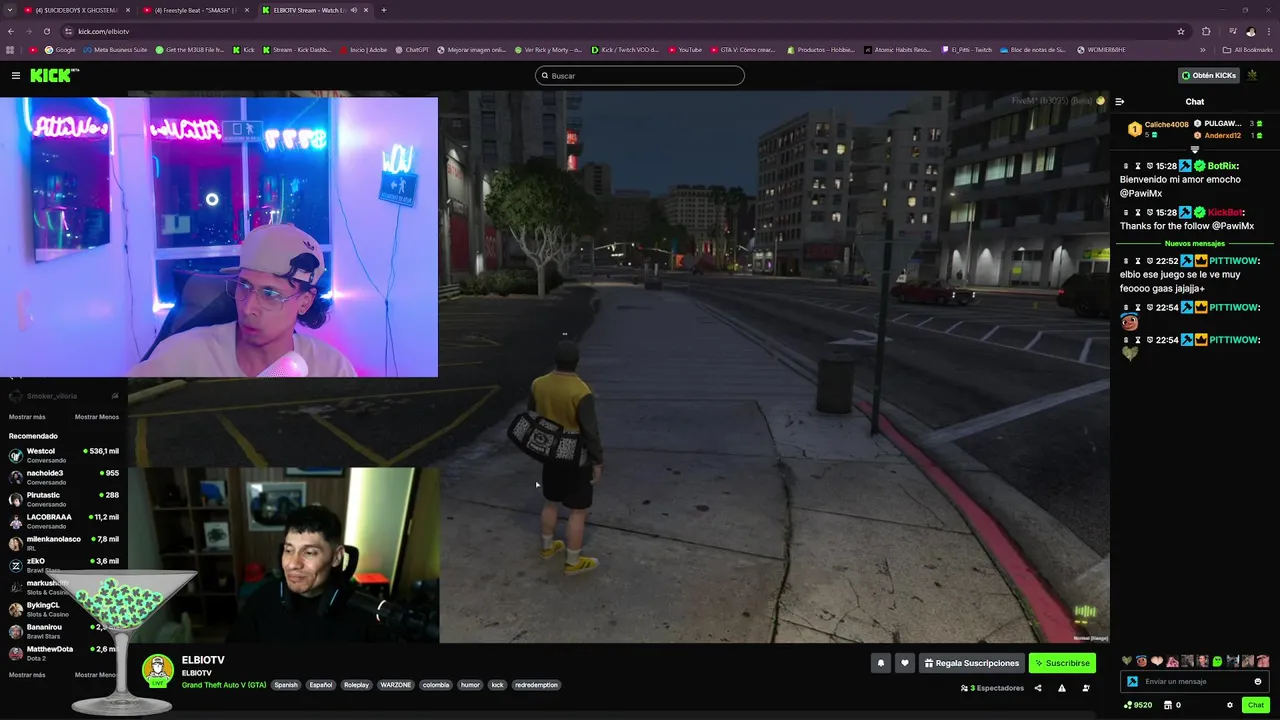Image resolution: width=1280 pixels, height=720 pixels.
Task: Go to the Kick home logo
Action: [54, 75]
